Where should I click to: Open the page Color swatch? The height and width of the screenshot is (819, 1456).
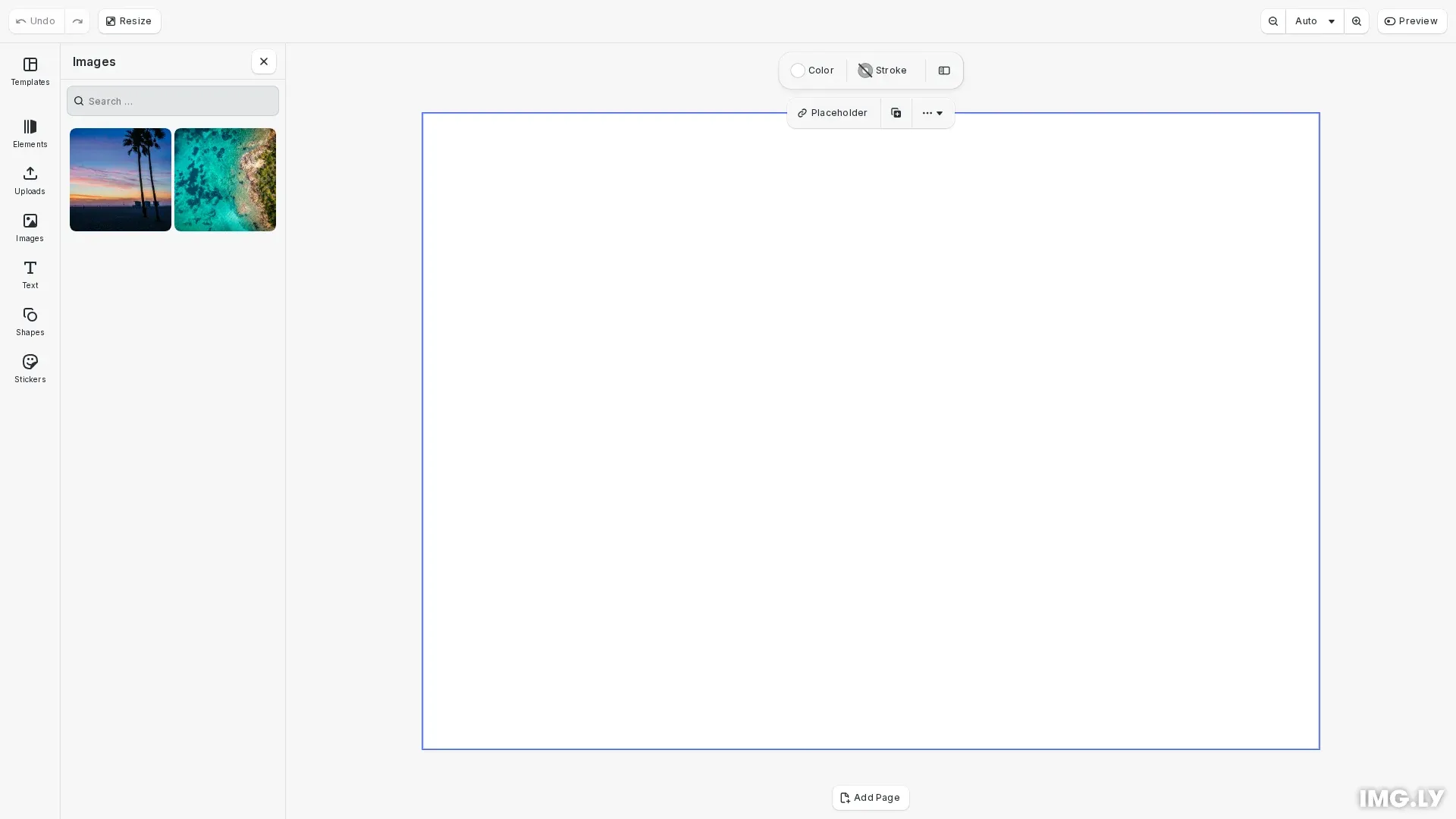click(x=812, y=71)
